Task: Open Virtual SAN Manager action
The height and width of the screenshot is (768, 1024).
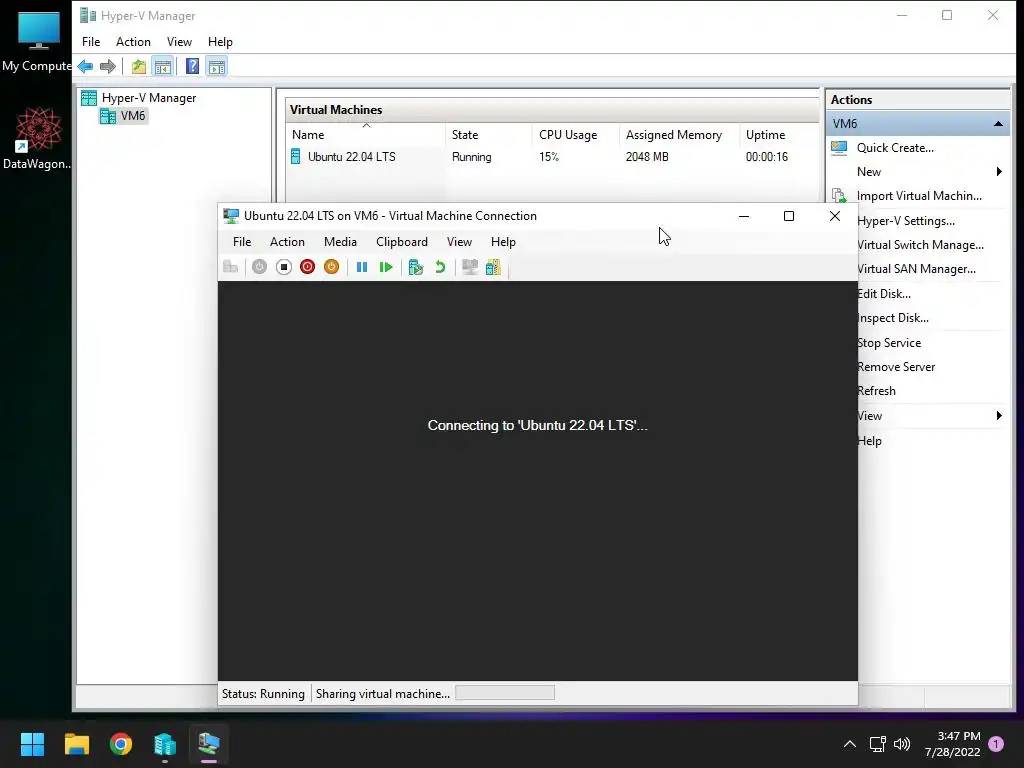Action: click(916, 269)
